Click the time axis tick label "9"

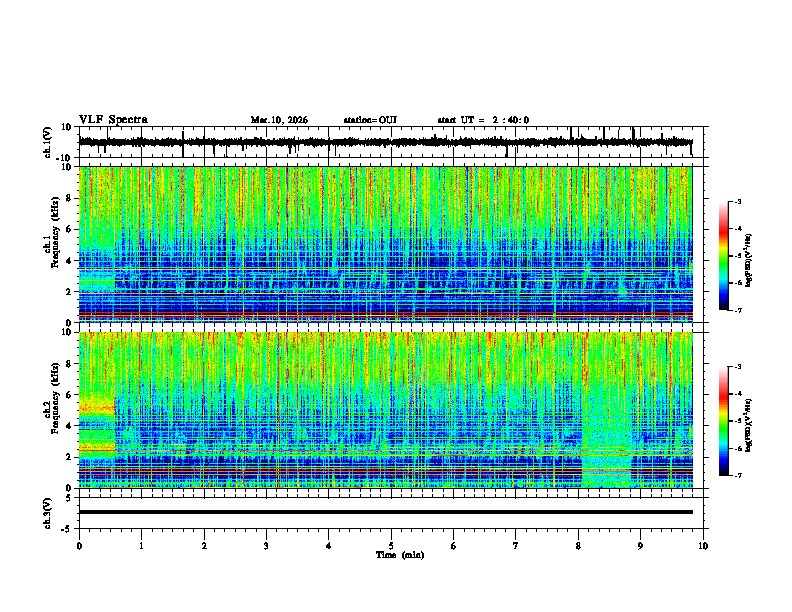pos(640,546)
